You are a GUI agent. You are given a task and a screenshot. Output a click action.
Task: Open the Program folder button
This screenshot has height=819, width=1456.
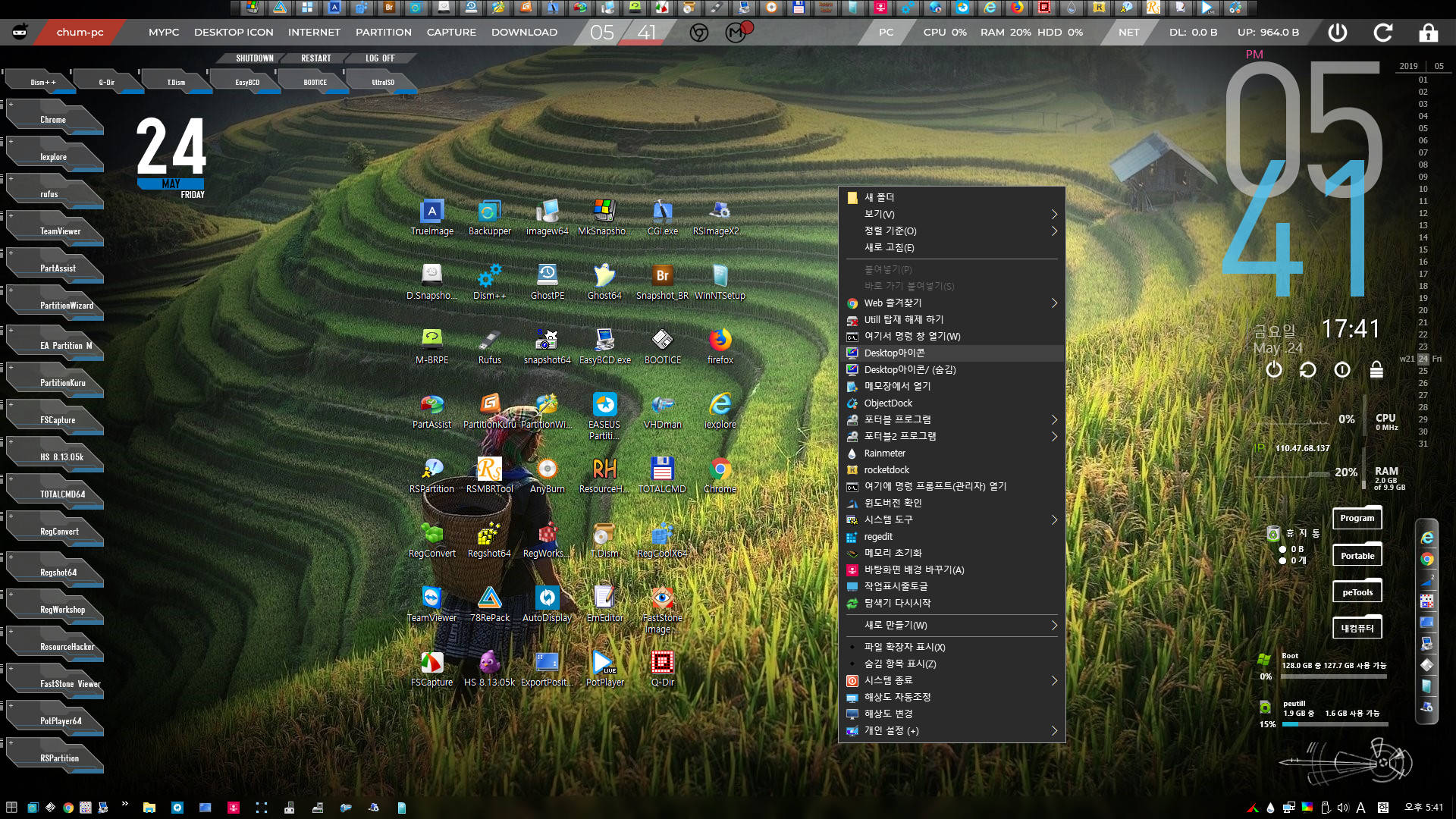(1357, 519)
